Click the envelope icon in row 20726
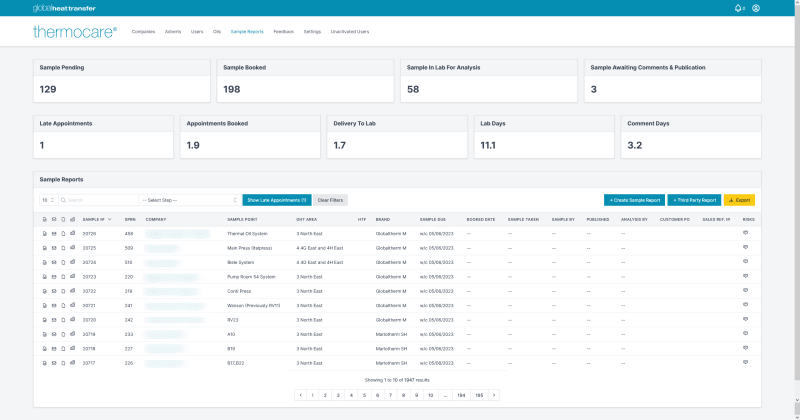This screenshot has height=420, width=800. (54, 233)
